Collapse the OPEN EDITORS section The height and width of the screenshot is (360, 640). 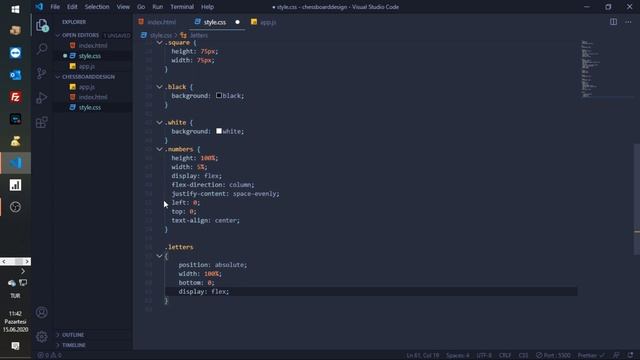(58, 36)
